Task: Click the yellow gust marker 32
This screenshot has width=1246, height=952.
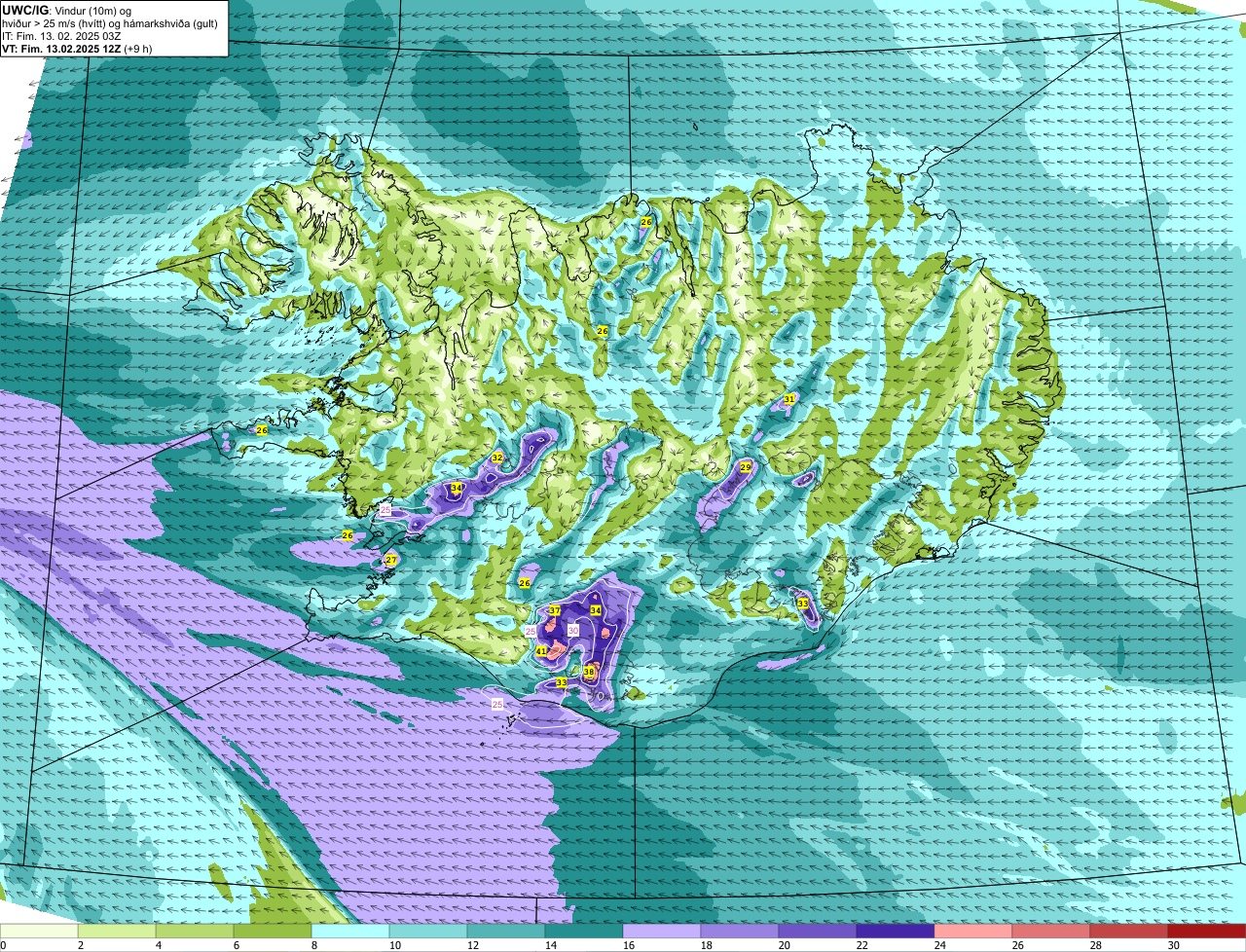Action: coord(497,458)
